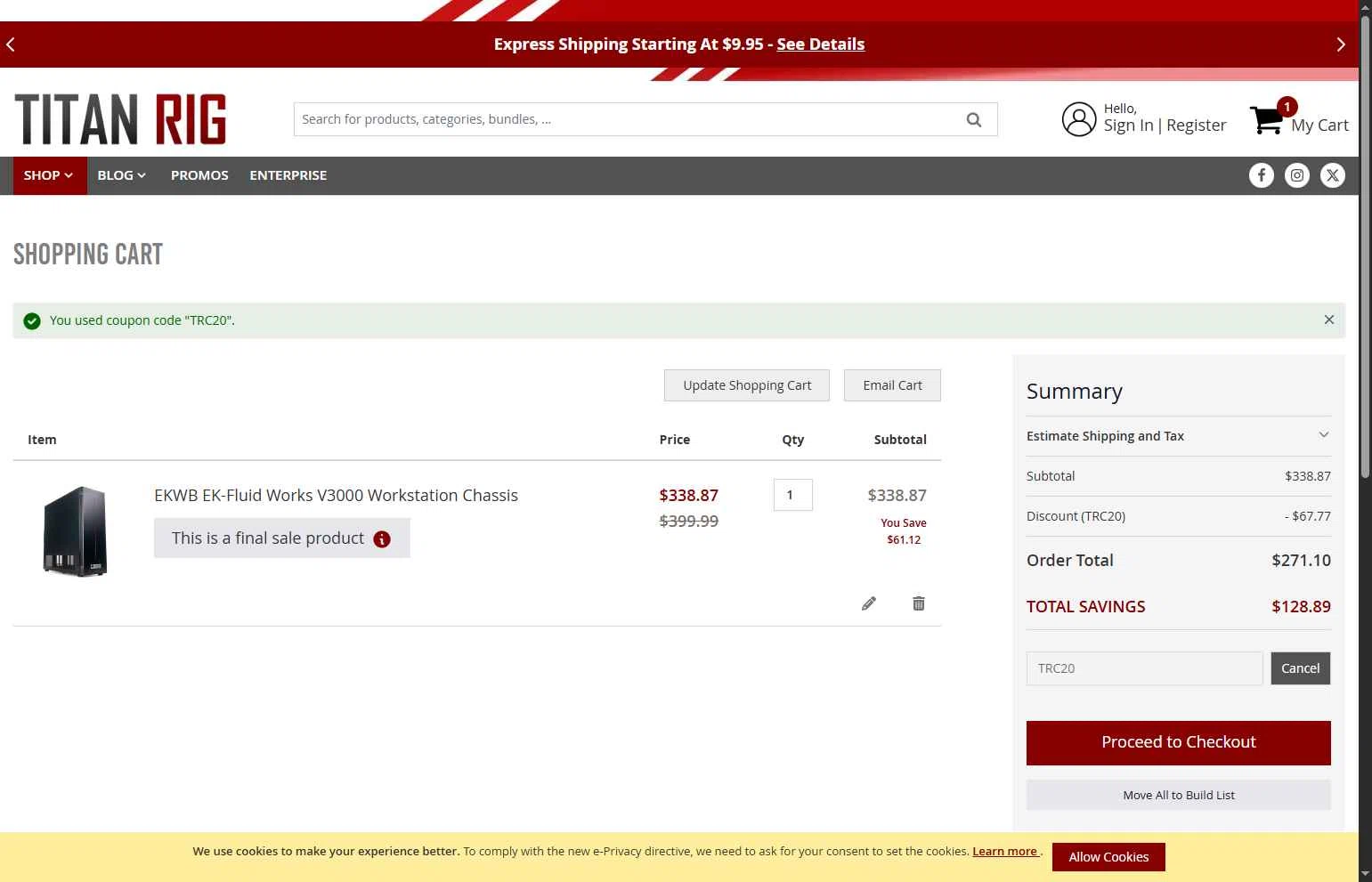Screen dimensions: 1372x882
Task: Click Allow Cookies
Action: tap(1108, 857)
